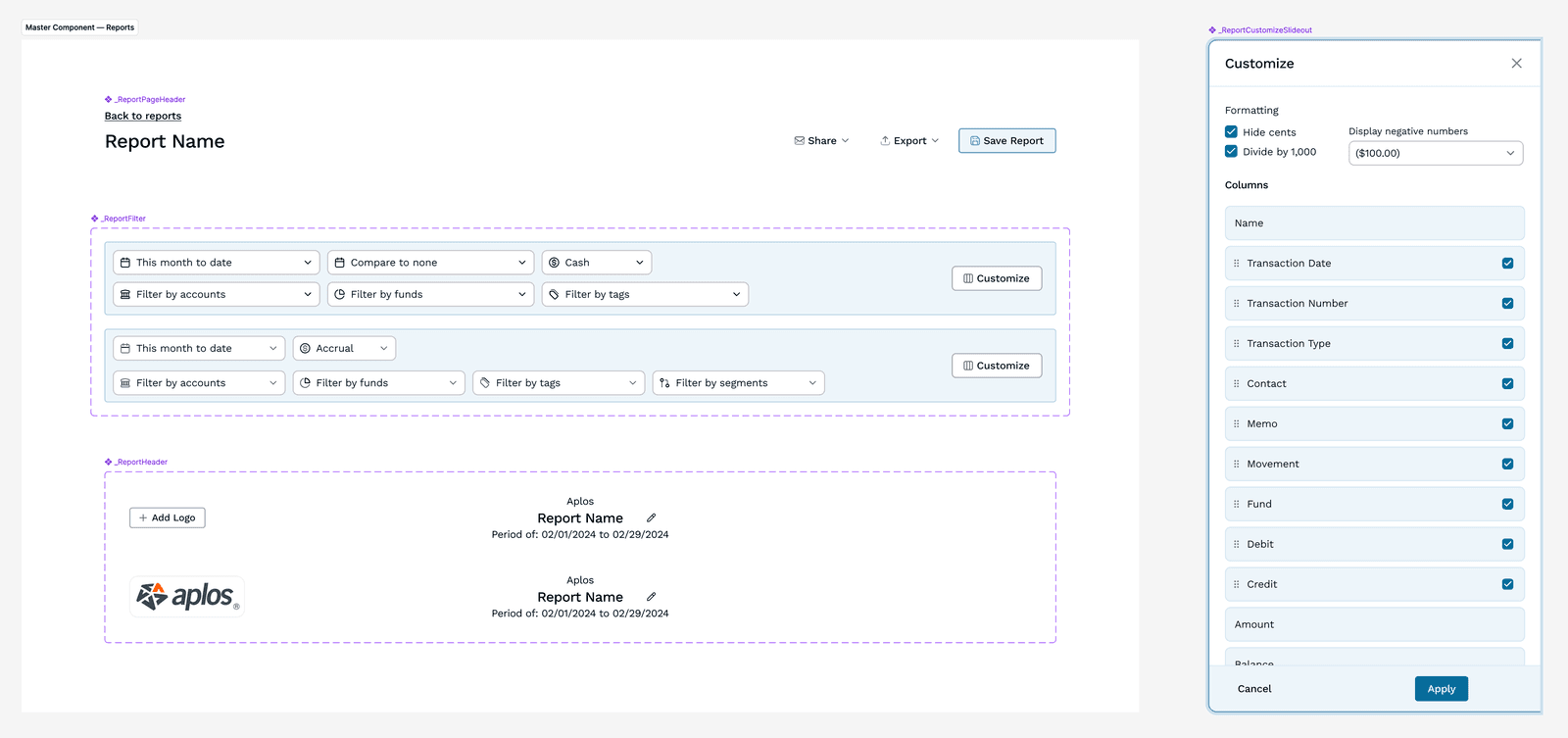Toggle the Fund column checkbox
1568x738 pixels.
1507,505
